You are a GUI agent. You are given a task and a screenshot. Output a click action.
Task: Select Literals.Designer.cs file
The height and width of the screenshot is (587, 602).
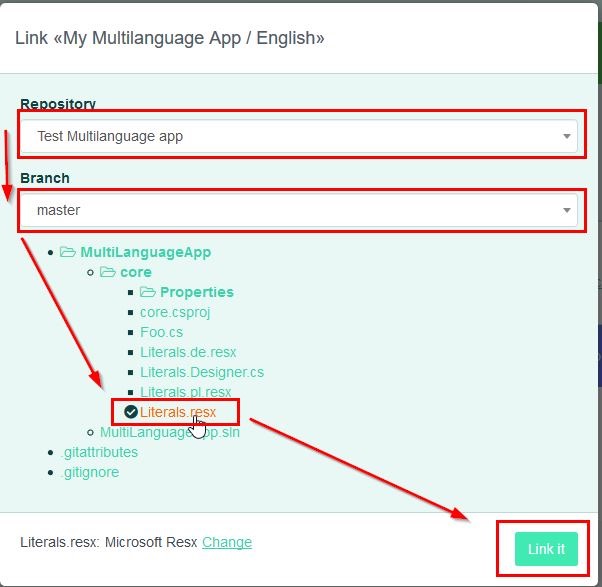click(201, 372)
